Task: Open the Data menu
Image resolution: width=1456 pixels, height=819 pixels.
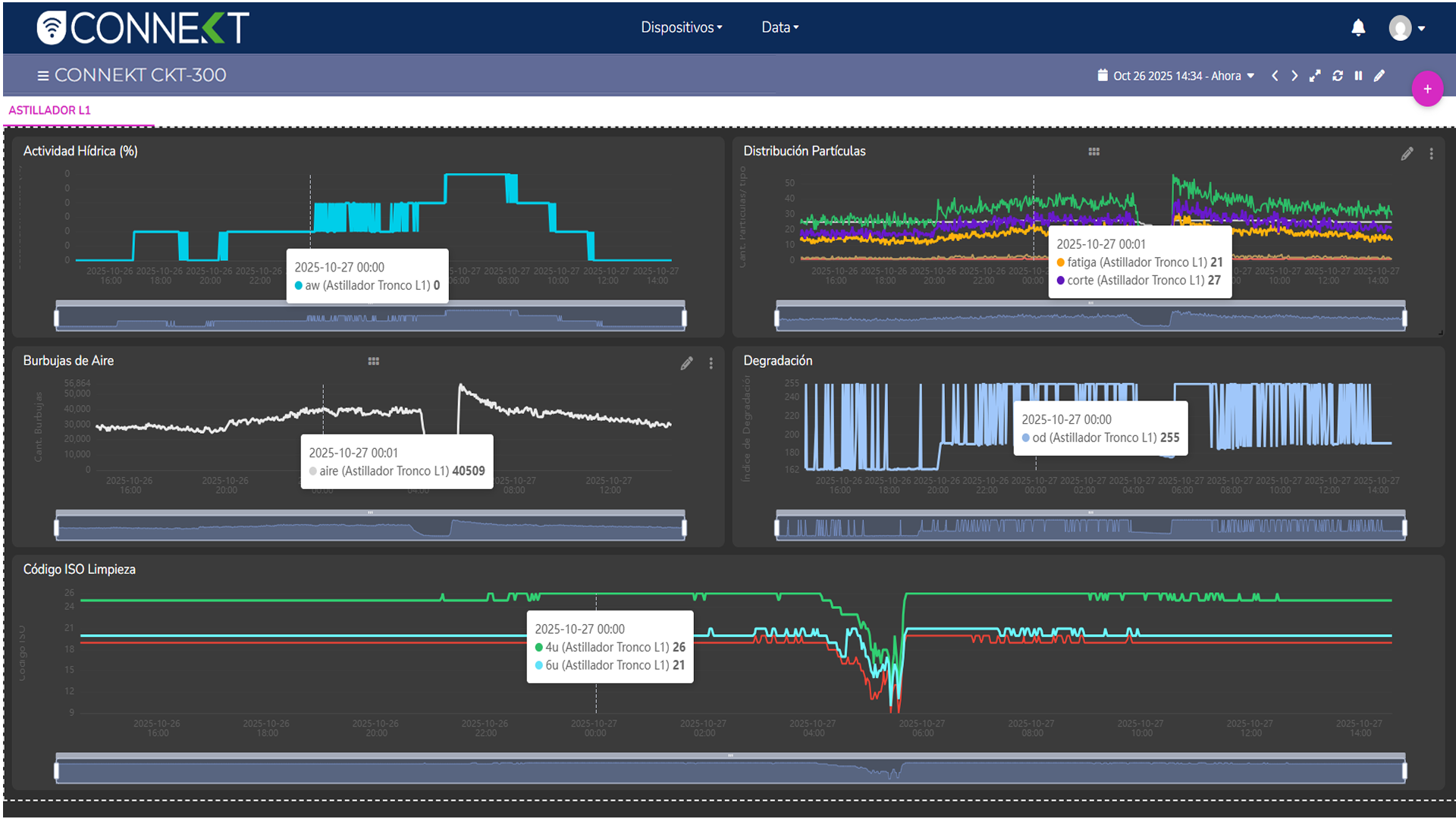Action: tap(780, 27)
